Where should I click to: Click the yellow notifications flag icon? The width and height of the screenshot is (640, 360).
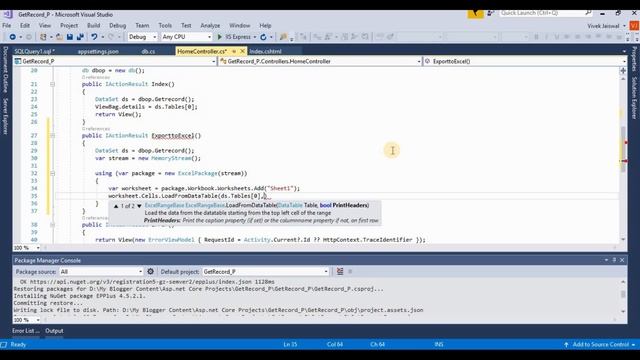click(x=476, y=13)
